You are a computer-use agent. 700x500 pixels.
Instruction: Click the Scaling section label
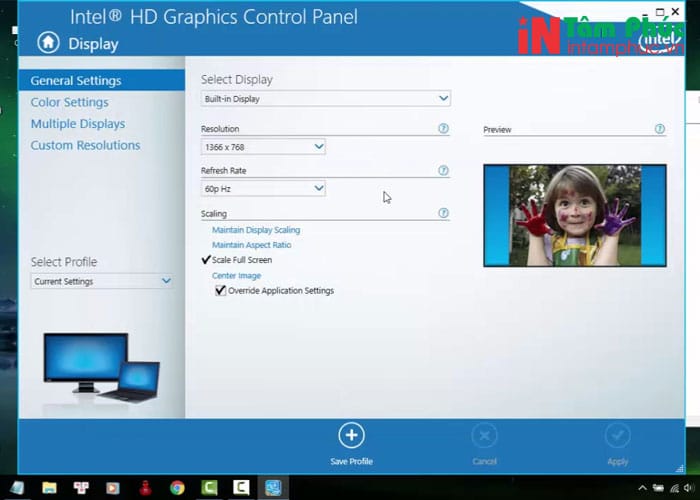(214, 213)
